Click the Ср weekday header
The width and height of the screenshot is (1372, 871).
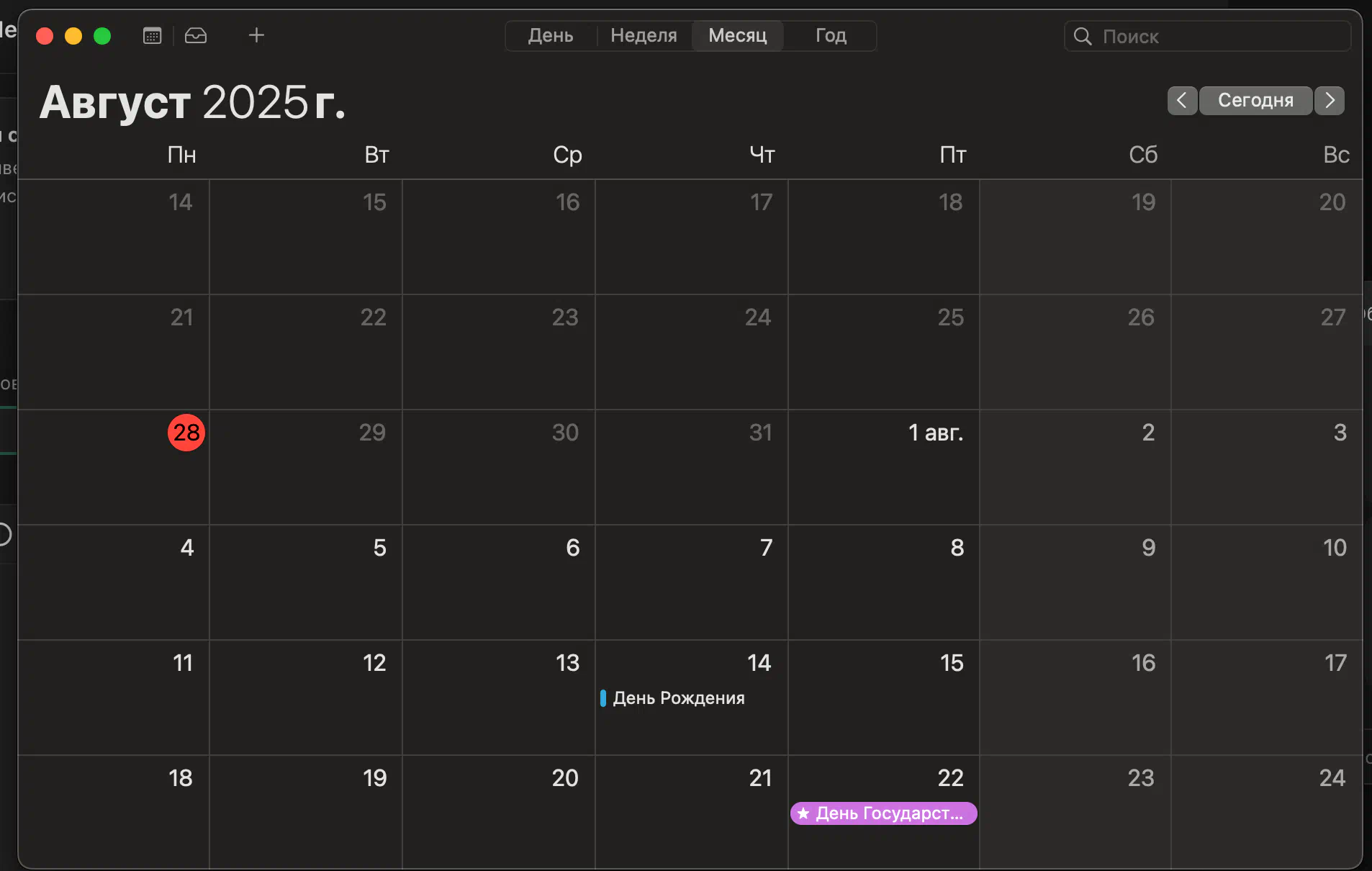tap(567, 155)
